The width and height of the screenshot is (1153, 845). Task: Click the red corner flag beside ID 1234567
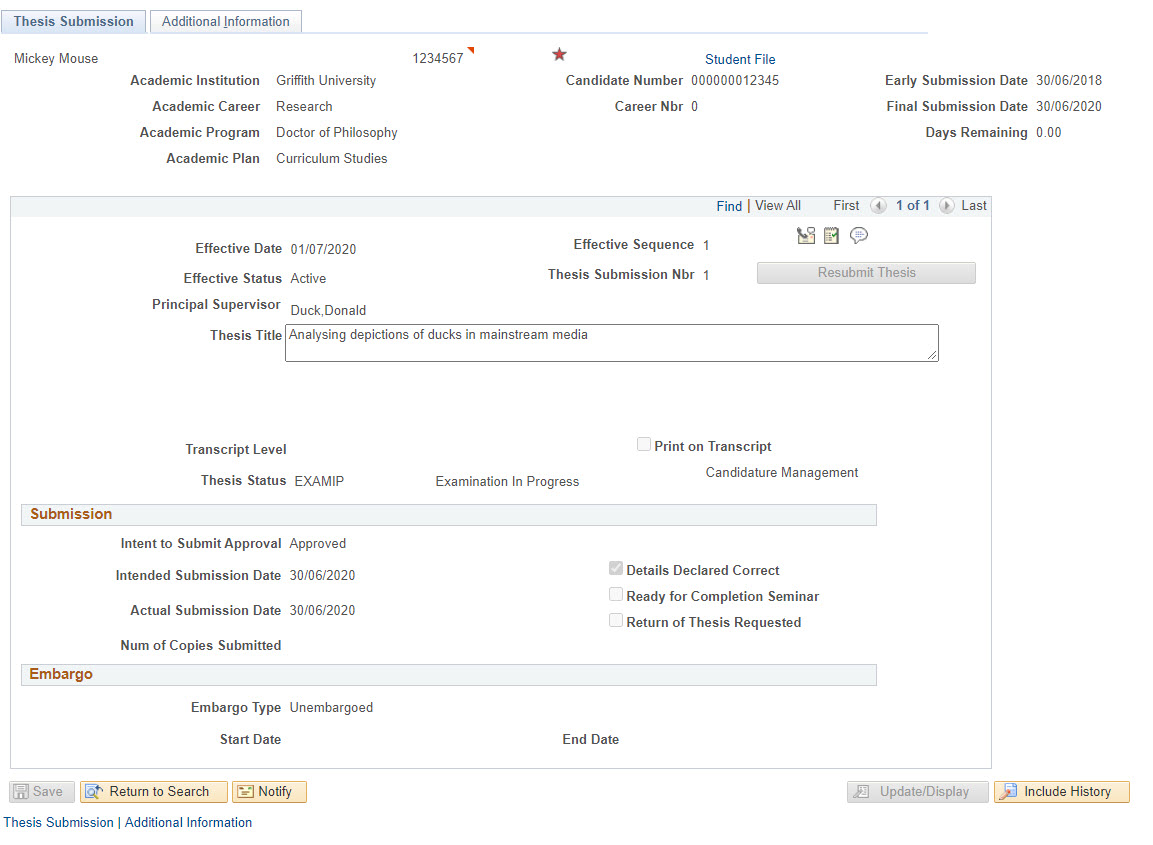(471, 51)
